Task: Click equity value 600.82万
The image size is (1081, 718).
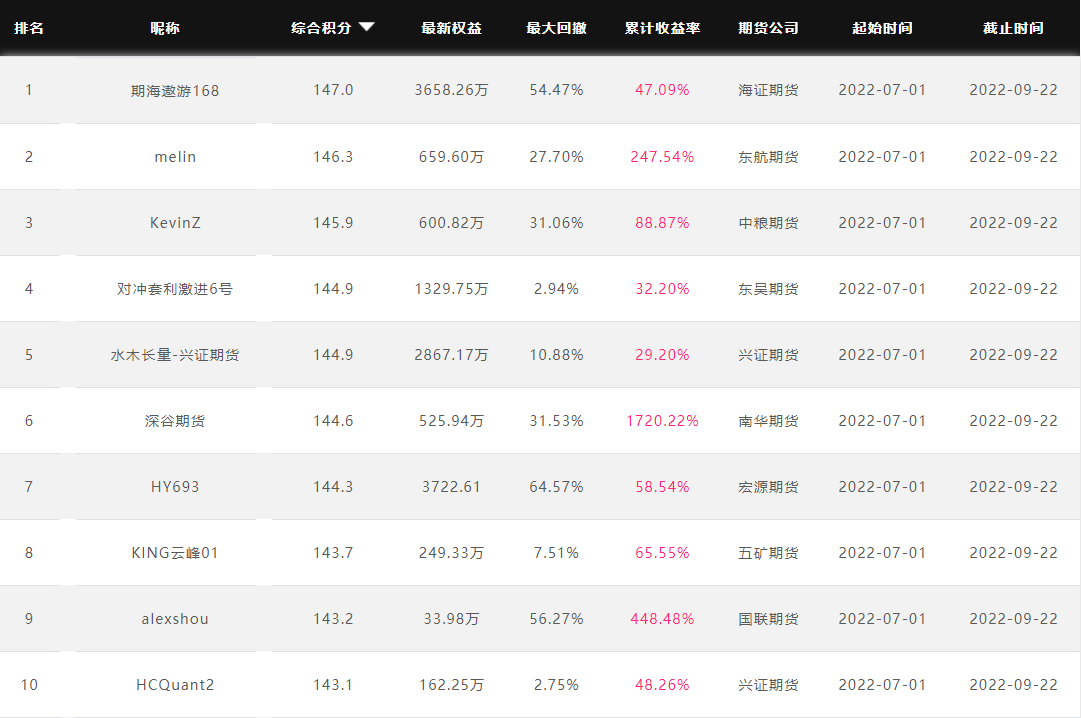Action: tap(452, 223)
